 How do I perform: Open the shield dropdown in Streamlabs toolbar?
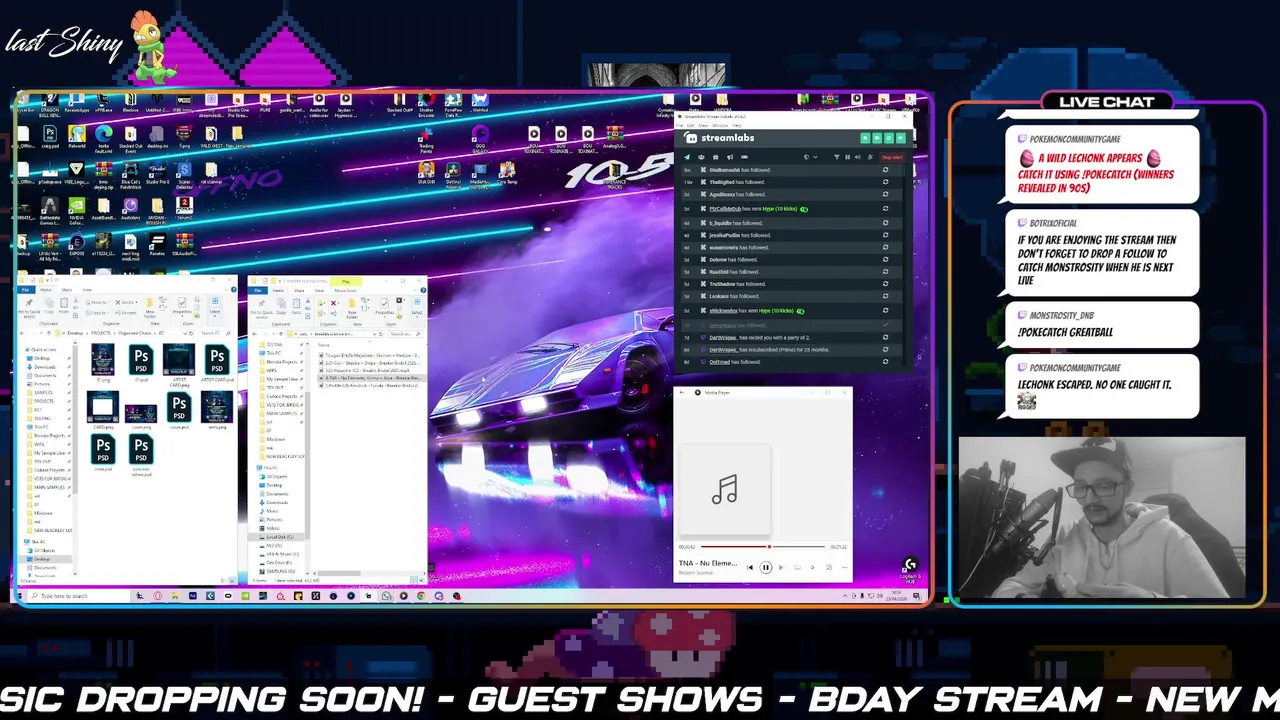coord(811,157)
